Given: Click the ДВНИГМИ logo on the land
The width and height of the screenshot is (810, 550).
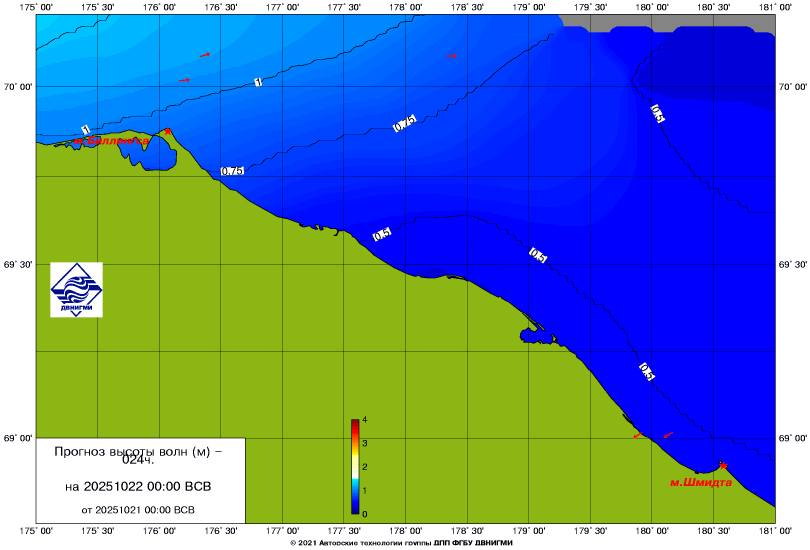Looking at the screenshot, I should click(x=77, y=290).
